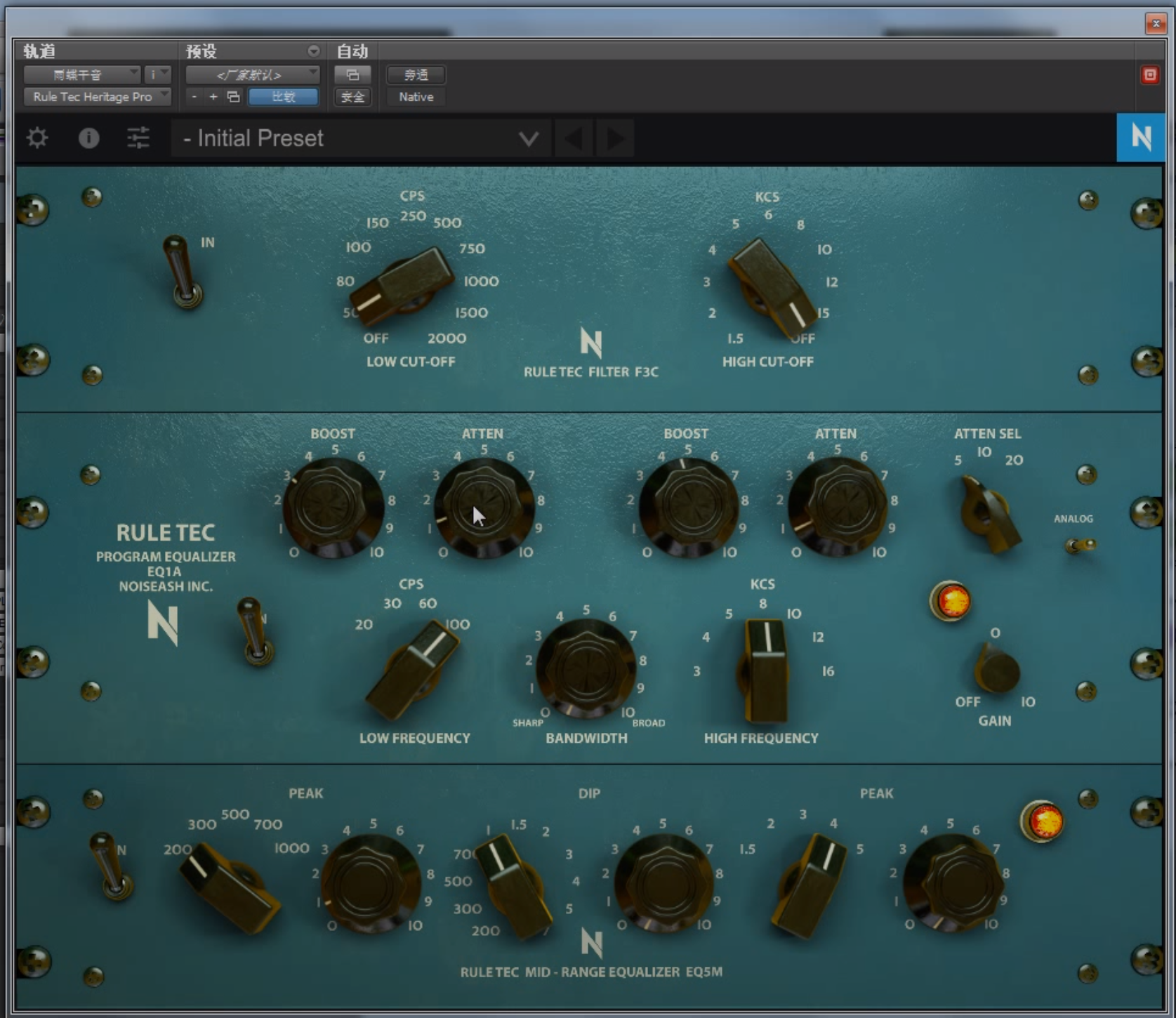
Task: Click the 比较 compare button
Action: pos(284,97)
